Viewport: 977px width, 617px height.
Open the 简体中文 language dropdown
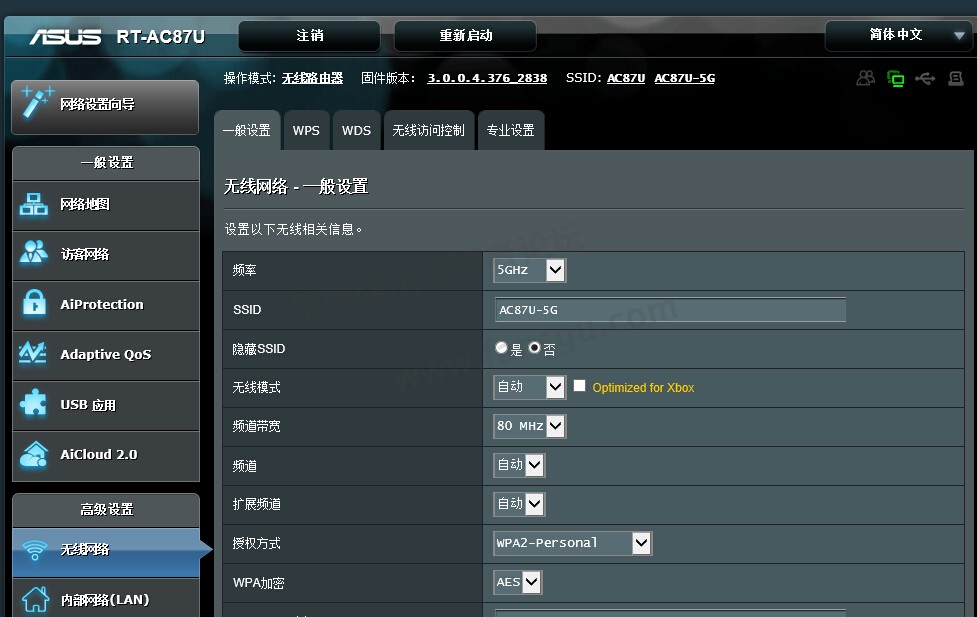point(897,36)
